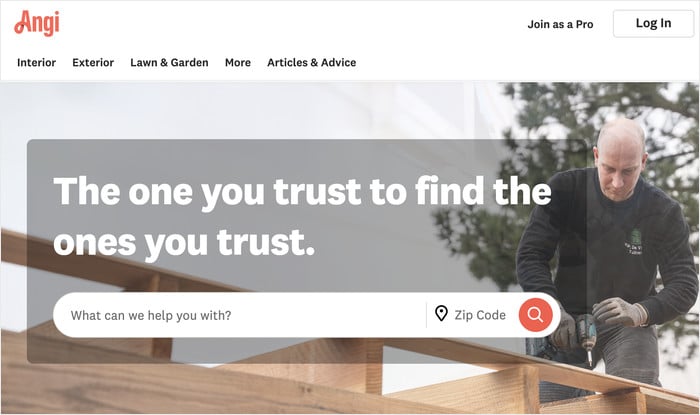700x415 pixels.
Task: Click the headline line 'The one you trust to find the'
Action: 302,192
